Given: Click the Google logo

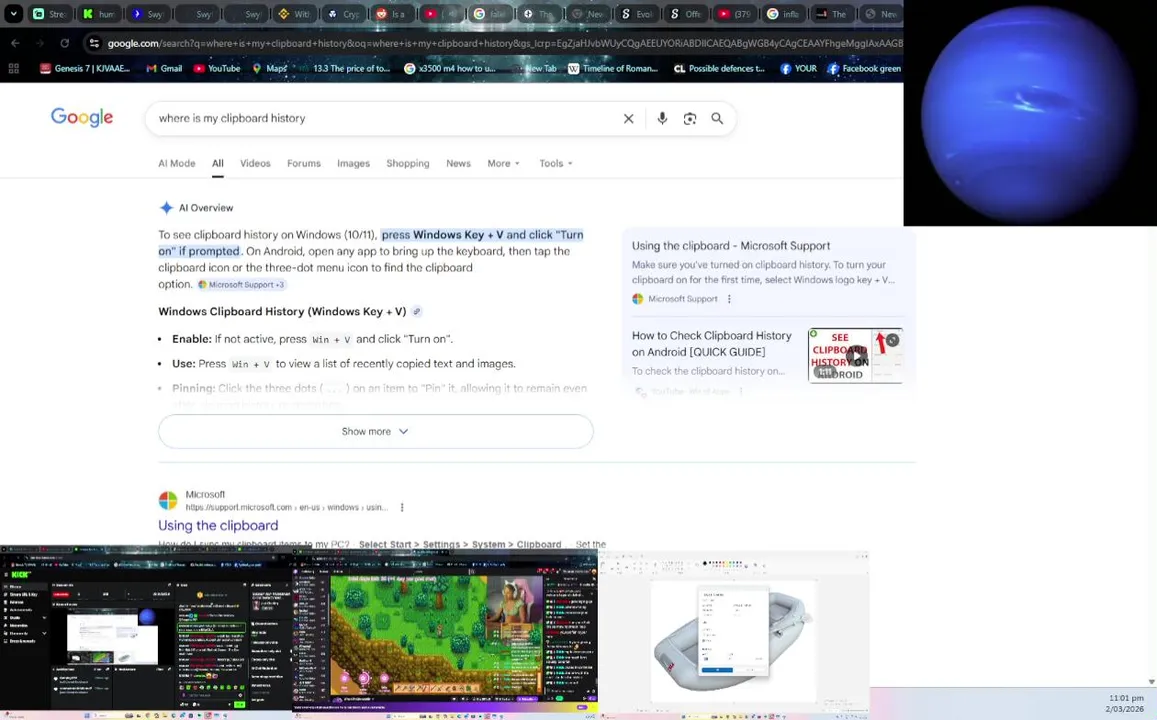Looking at the screenshot, I should coord(82,117).
